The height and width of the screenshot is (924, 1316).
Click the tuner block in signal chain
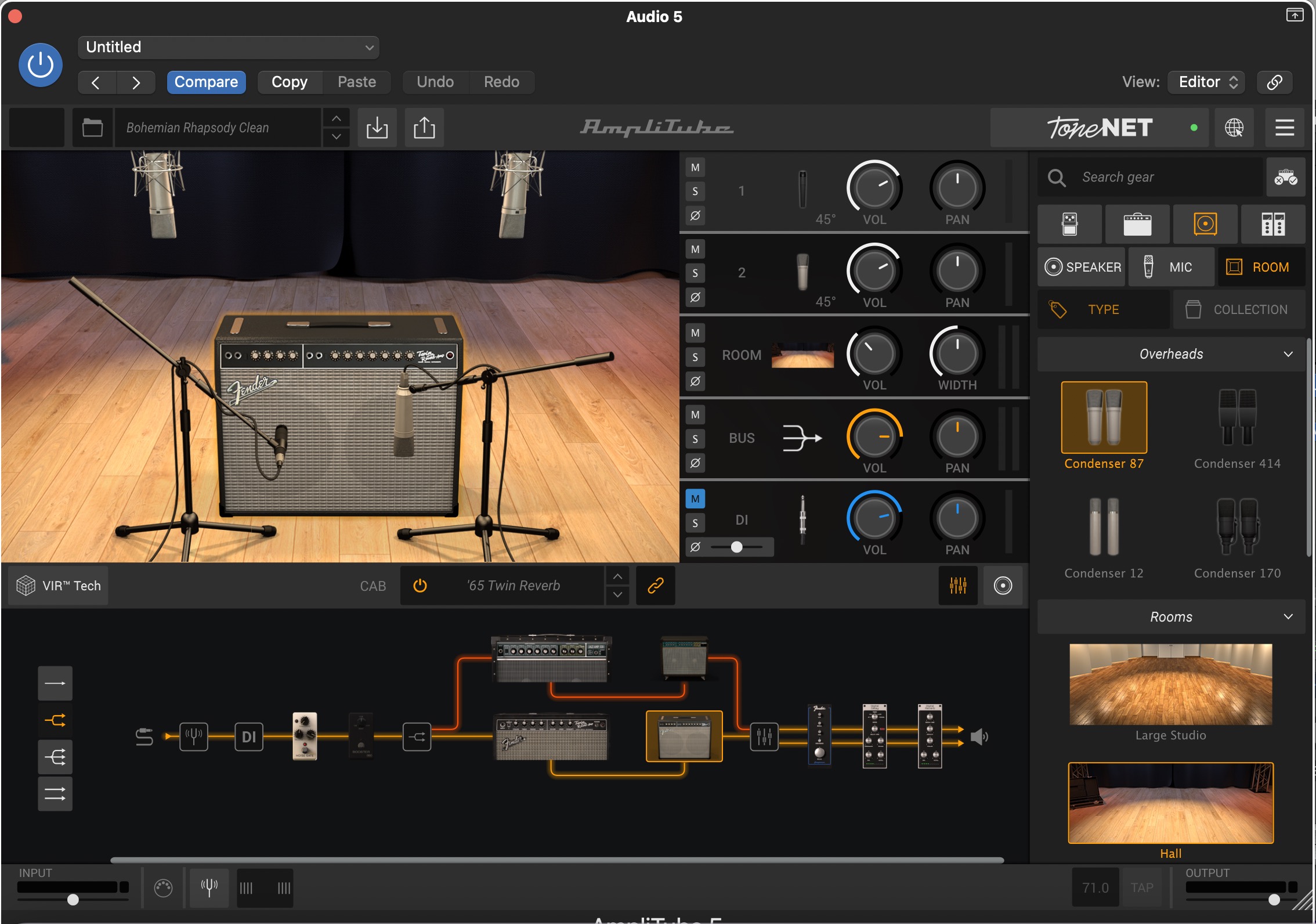(x=194, y=737)
